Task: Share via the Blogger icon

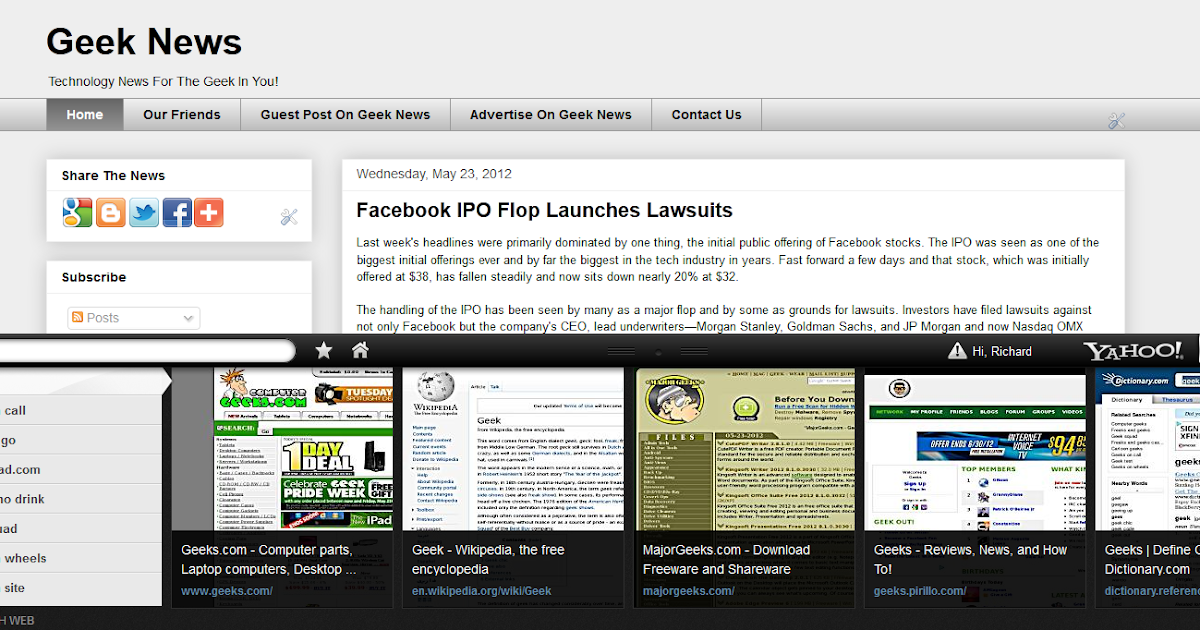Action: point(112,212)
